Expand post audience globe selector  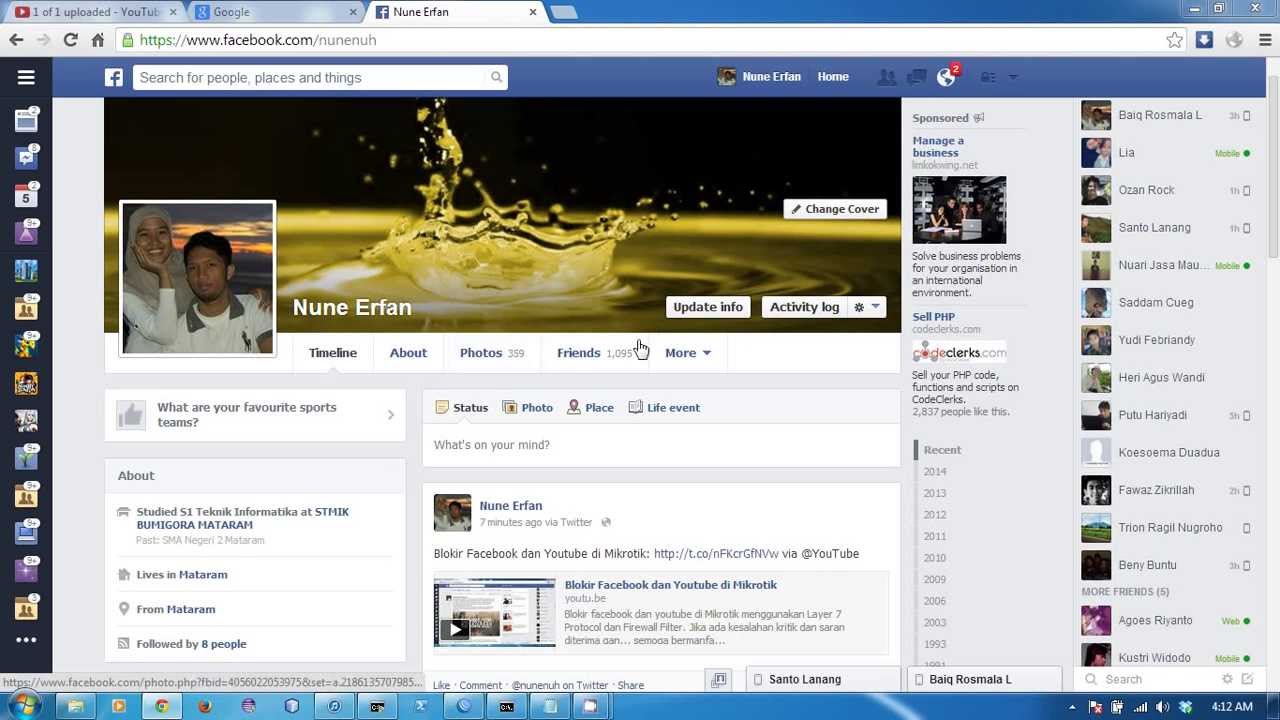606,522
